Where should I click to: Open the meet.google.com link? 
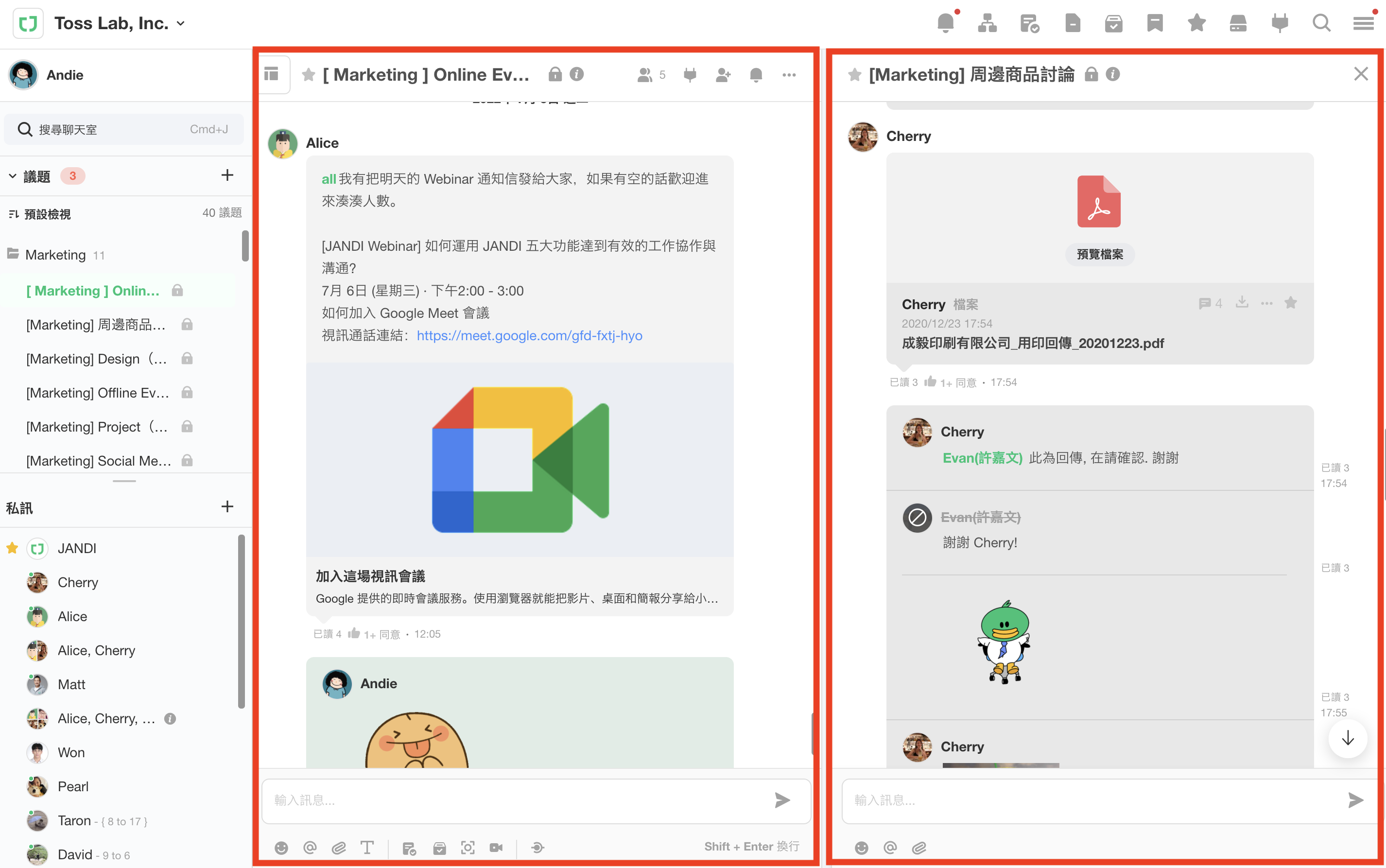tap(529, 335)
